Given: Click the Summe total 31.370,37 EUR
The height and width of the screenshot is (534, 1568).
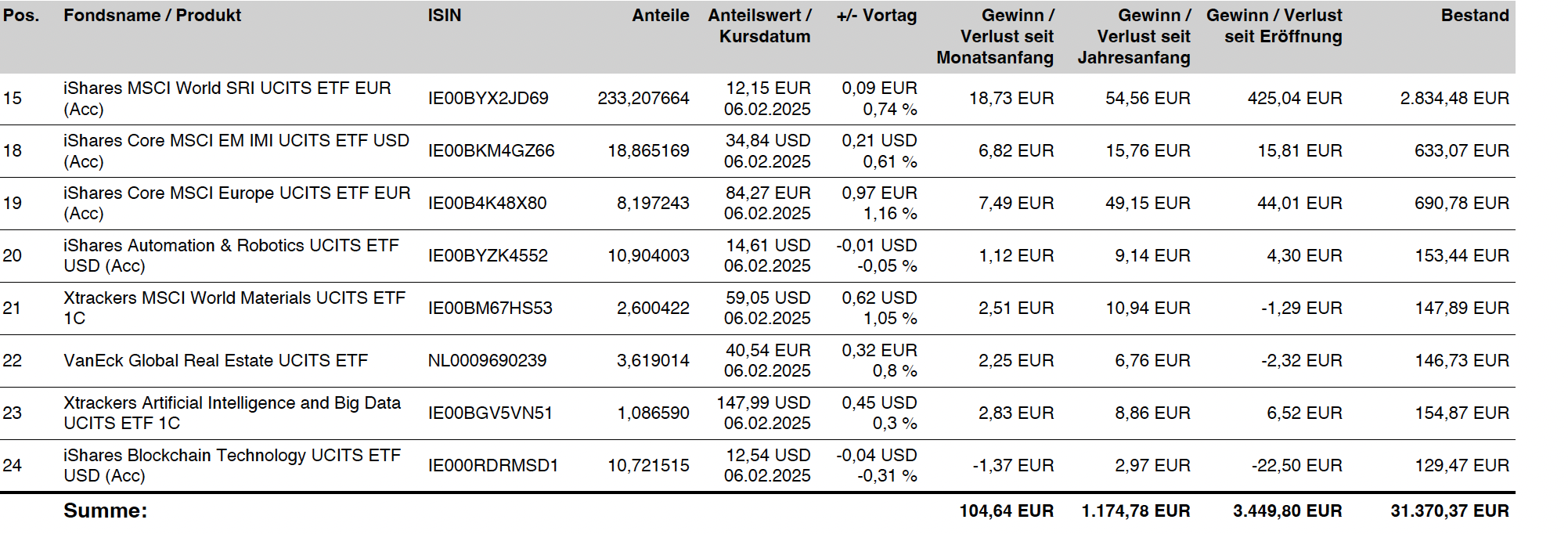Looking at the screenshot, I should tap(1449, 511).
